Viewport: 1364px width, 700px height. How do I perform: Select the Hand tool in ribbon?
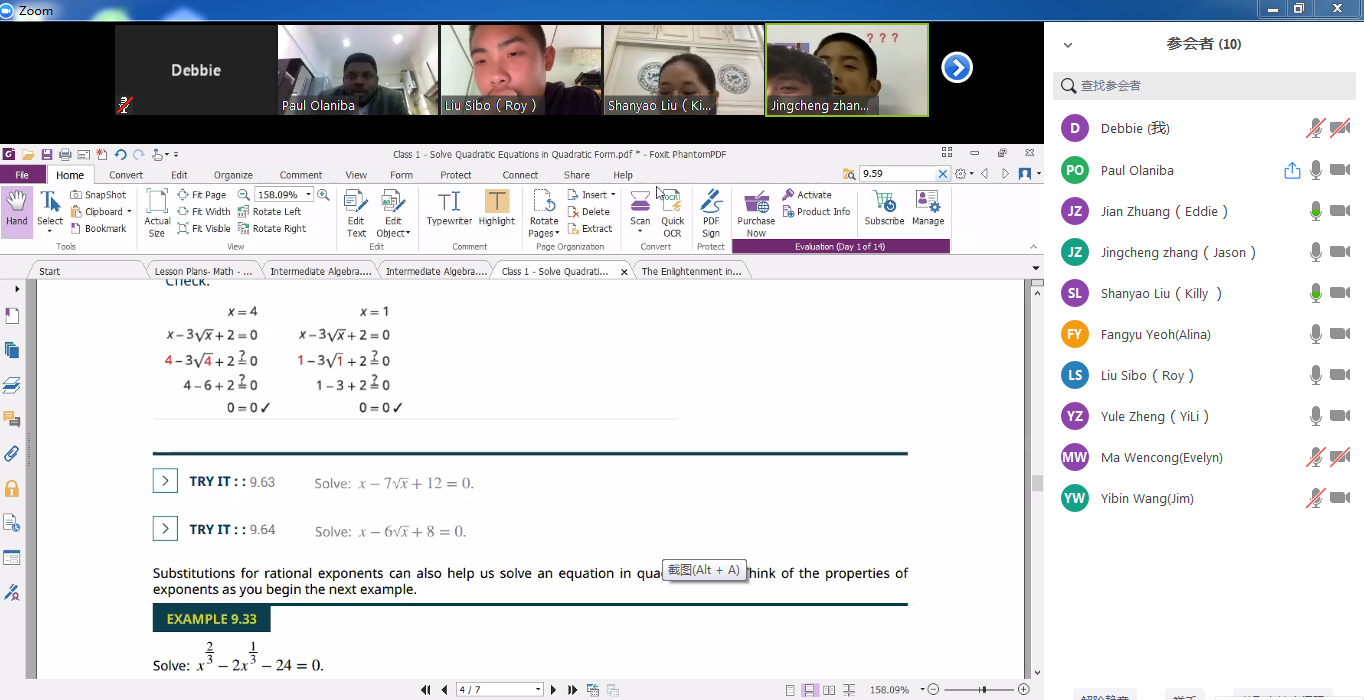pyautogui.click(x=17, y=210)
